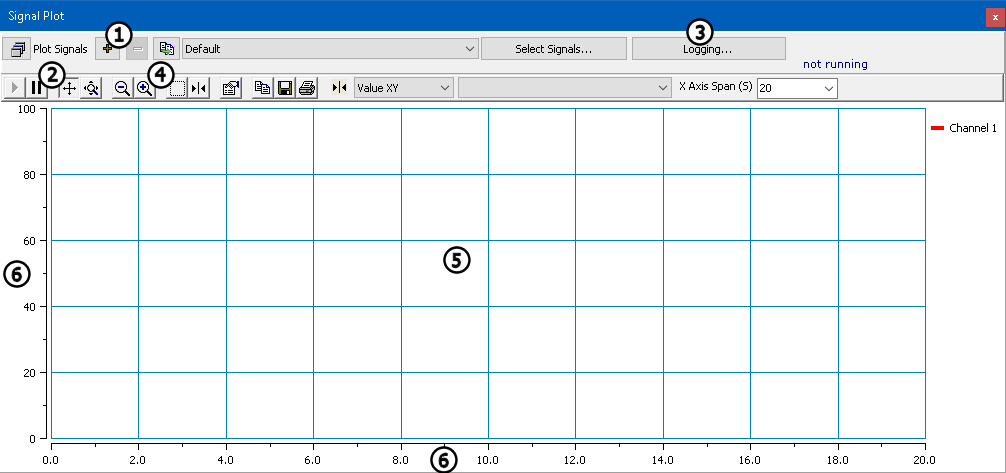
Task: Open the Logging... dialog
Action: (708, 48)
